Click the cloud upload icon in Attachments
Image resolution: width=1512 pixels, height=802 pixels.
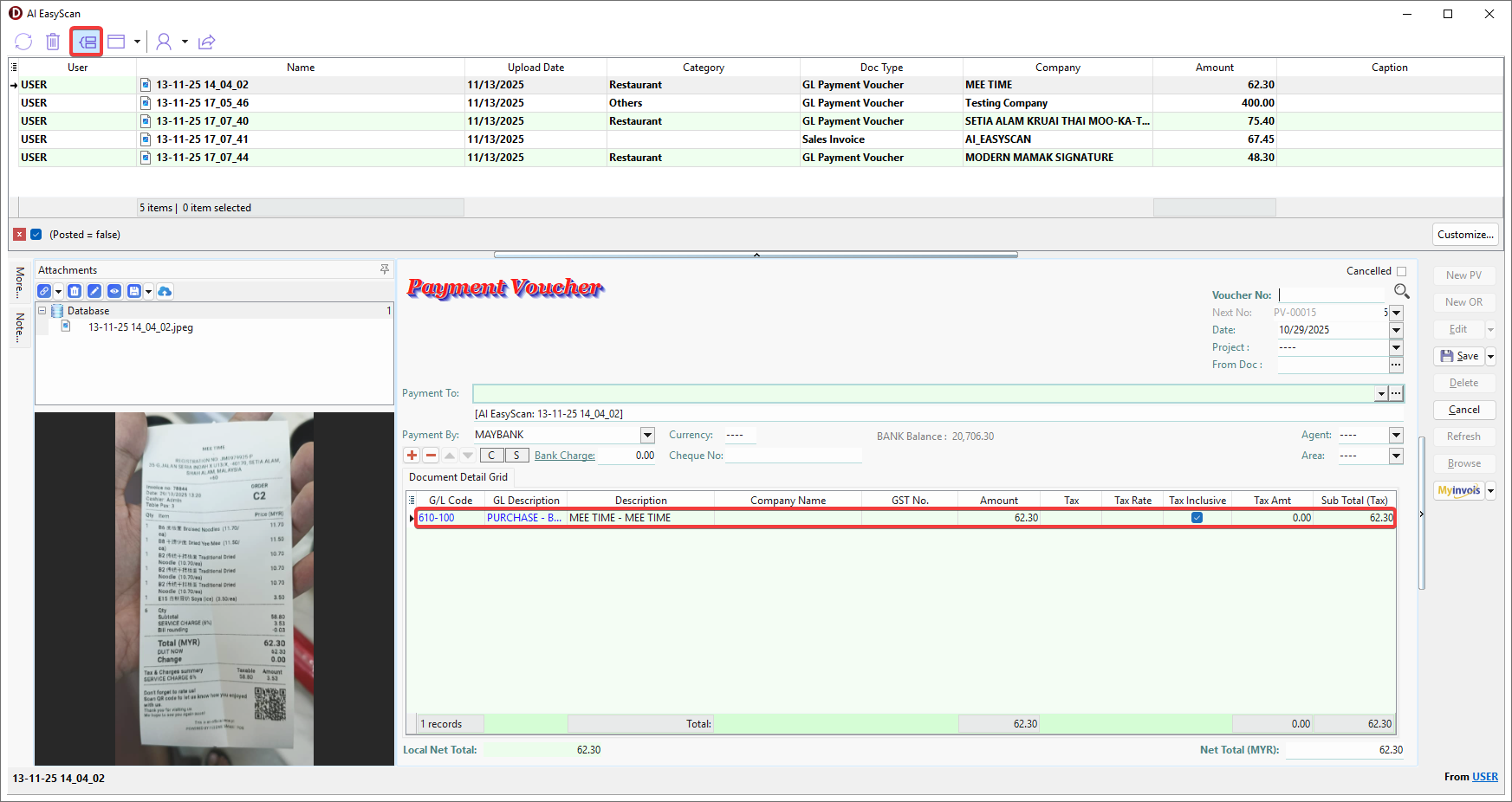[x=165, y=291]
